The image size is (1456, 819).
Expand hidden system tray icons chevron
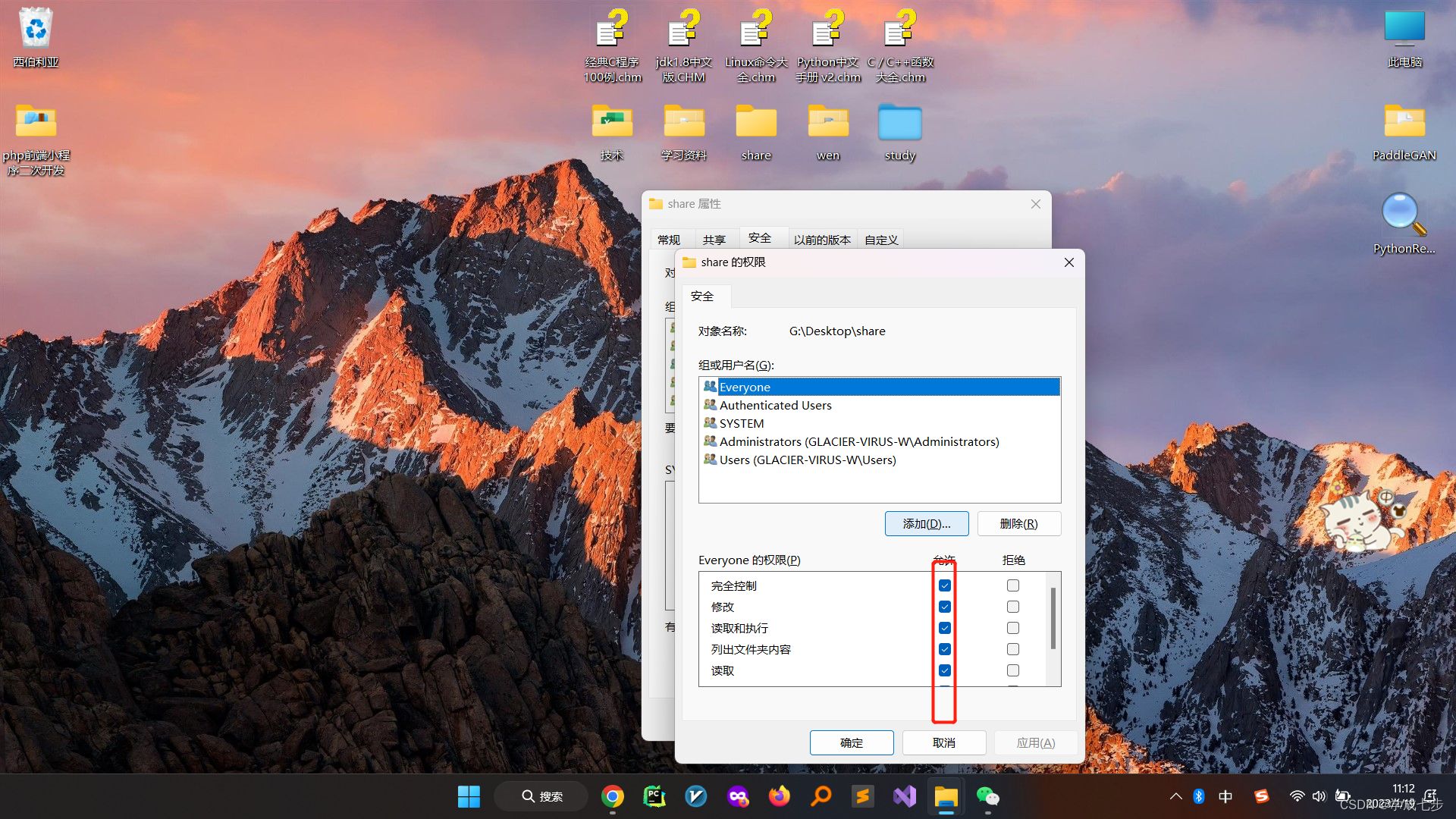click(x=1175, y=796)
